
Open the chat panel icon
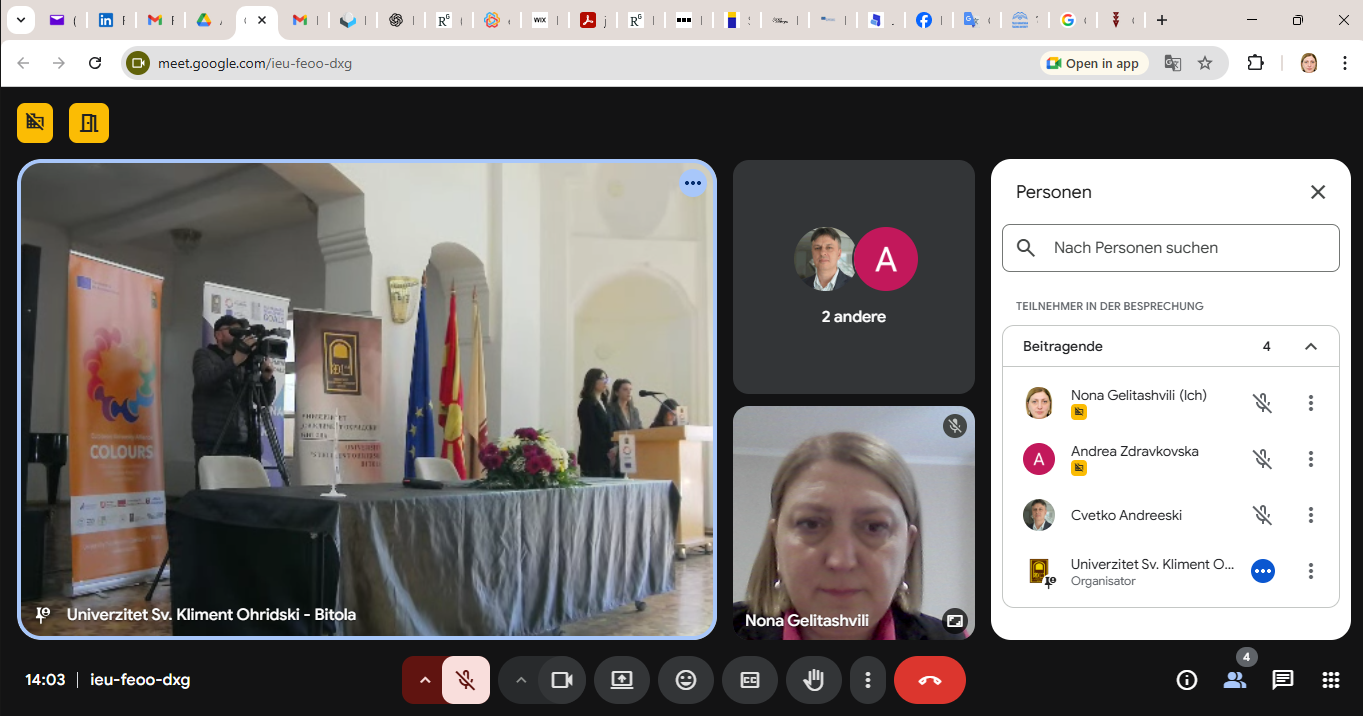[1283, 680]
